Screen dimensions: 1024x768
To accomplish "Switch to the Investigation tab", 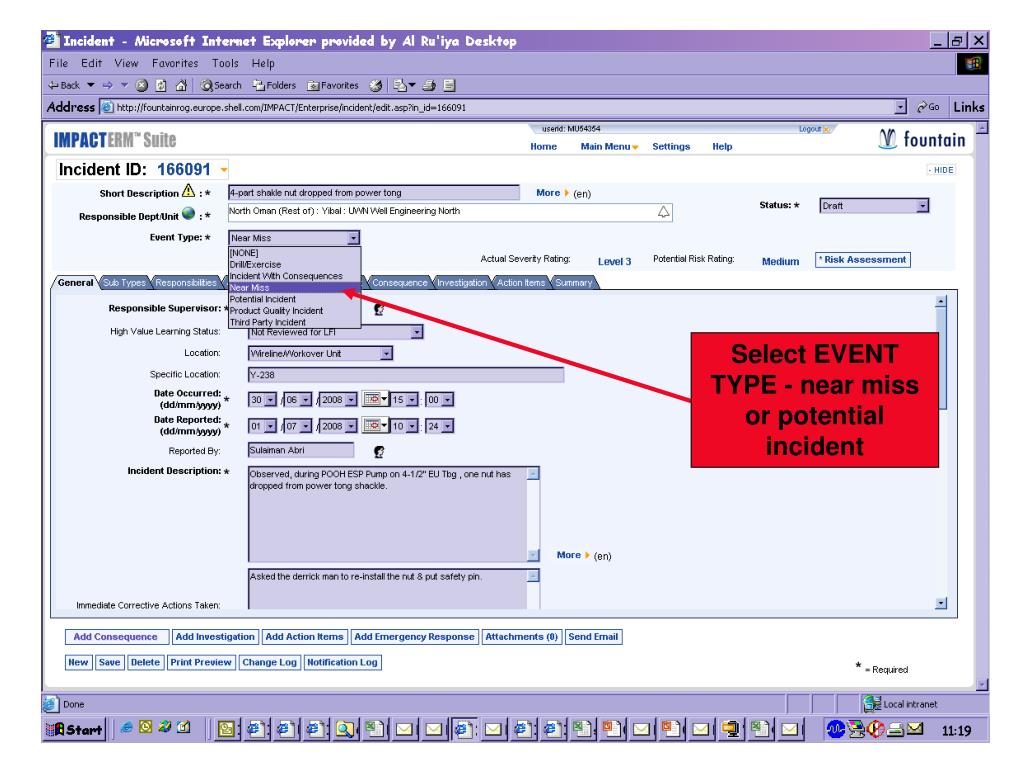I will (462, 283).
